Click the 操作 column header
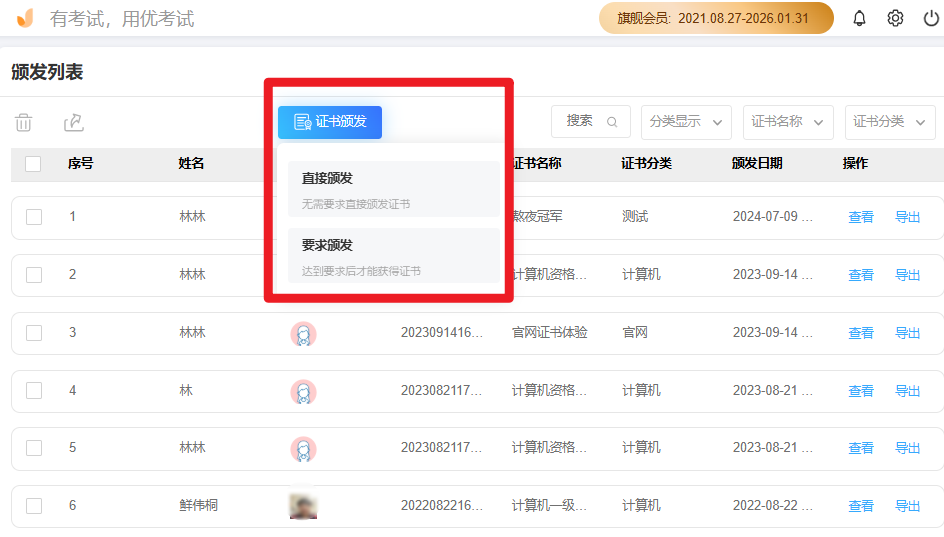This screenshot has width=944, height=537. point(856,164)
